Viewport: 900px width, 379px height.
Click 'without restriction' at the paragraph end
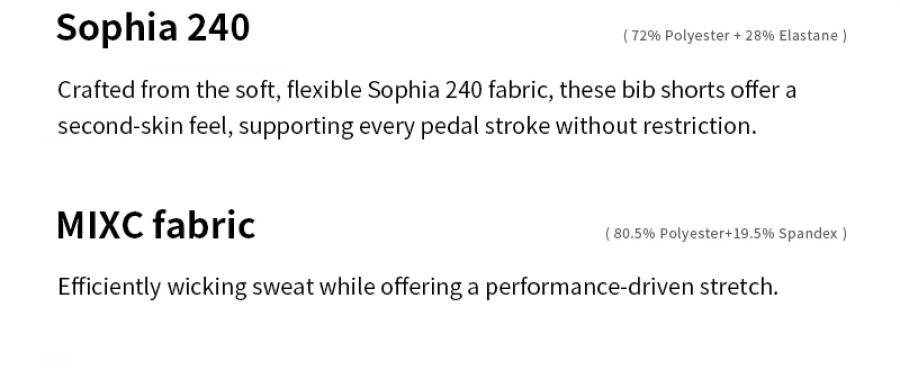point(656,126)
